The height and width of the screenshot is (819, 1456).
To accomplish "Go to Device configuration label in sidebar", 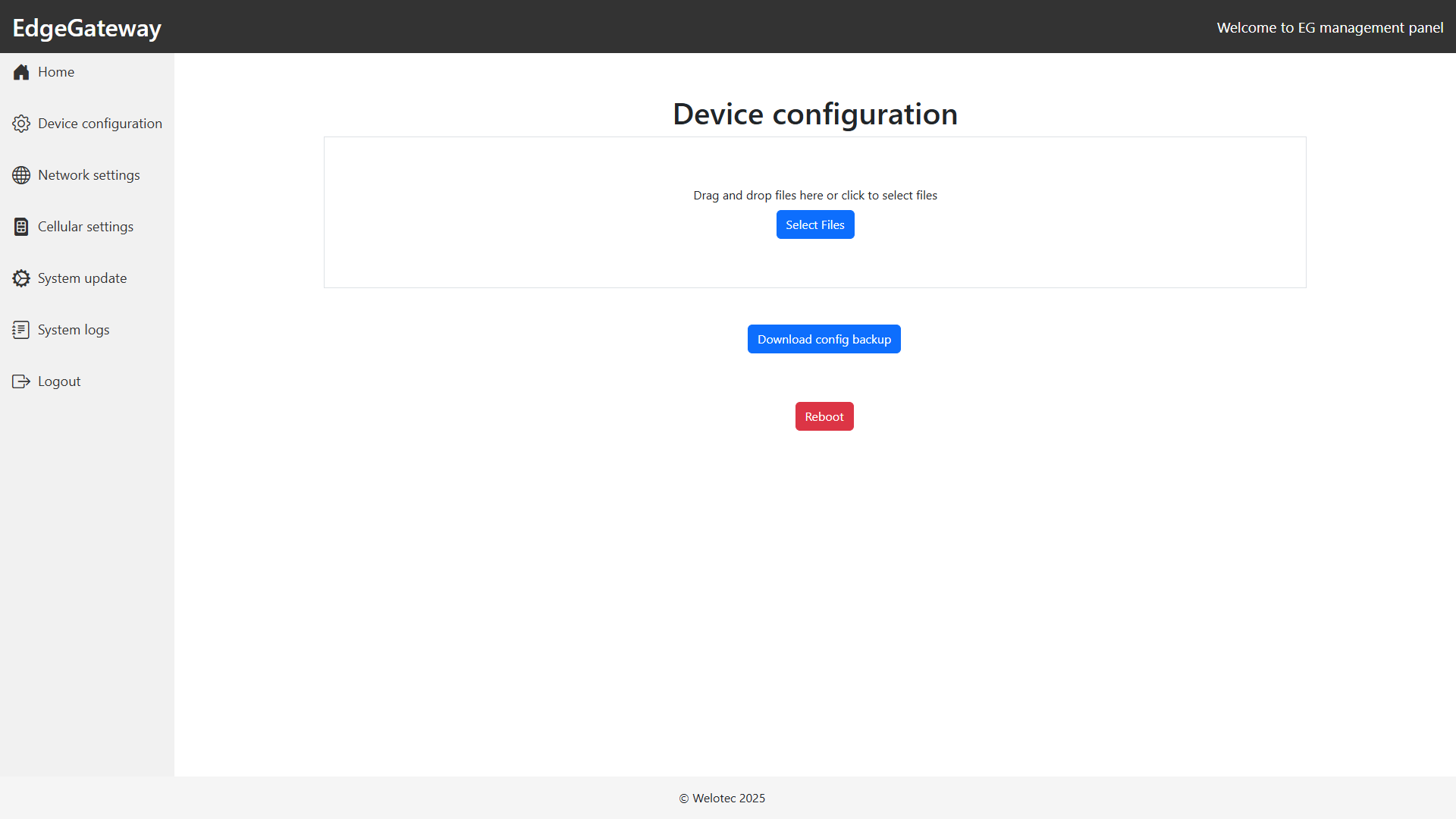I will click(100, 124).
